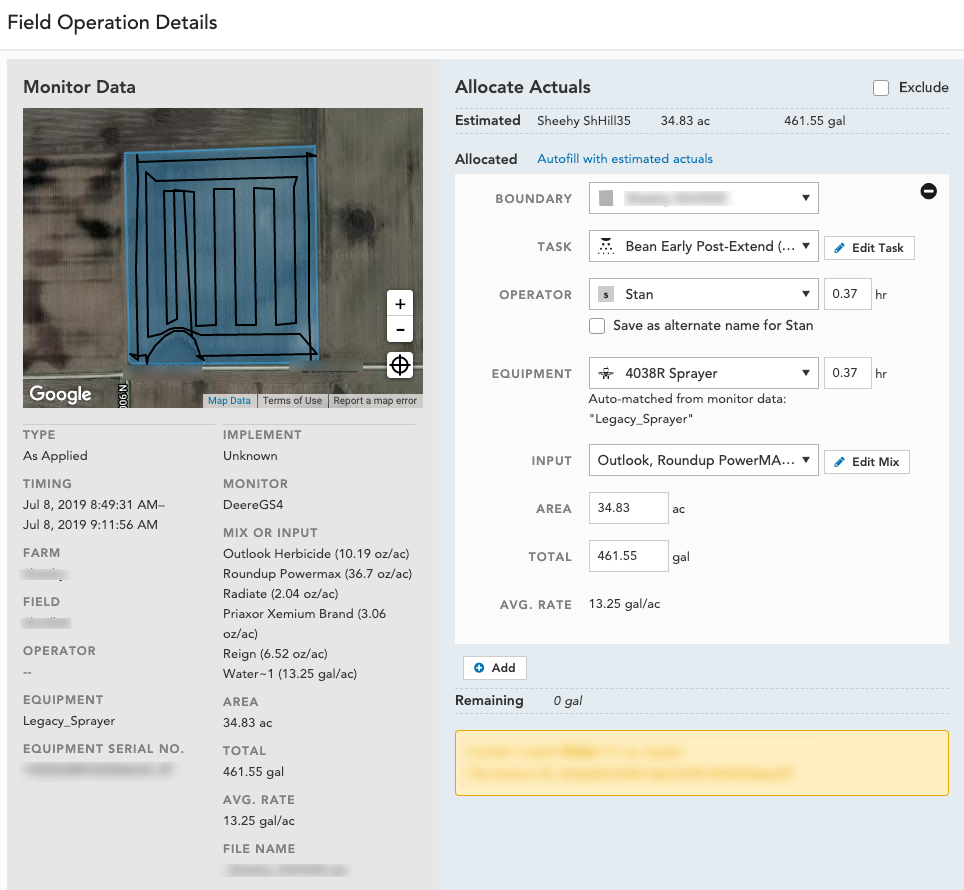964x890 pixels.
Task: Expand the Input mix dropdown
Action: pos(703,460)
